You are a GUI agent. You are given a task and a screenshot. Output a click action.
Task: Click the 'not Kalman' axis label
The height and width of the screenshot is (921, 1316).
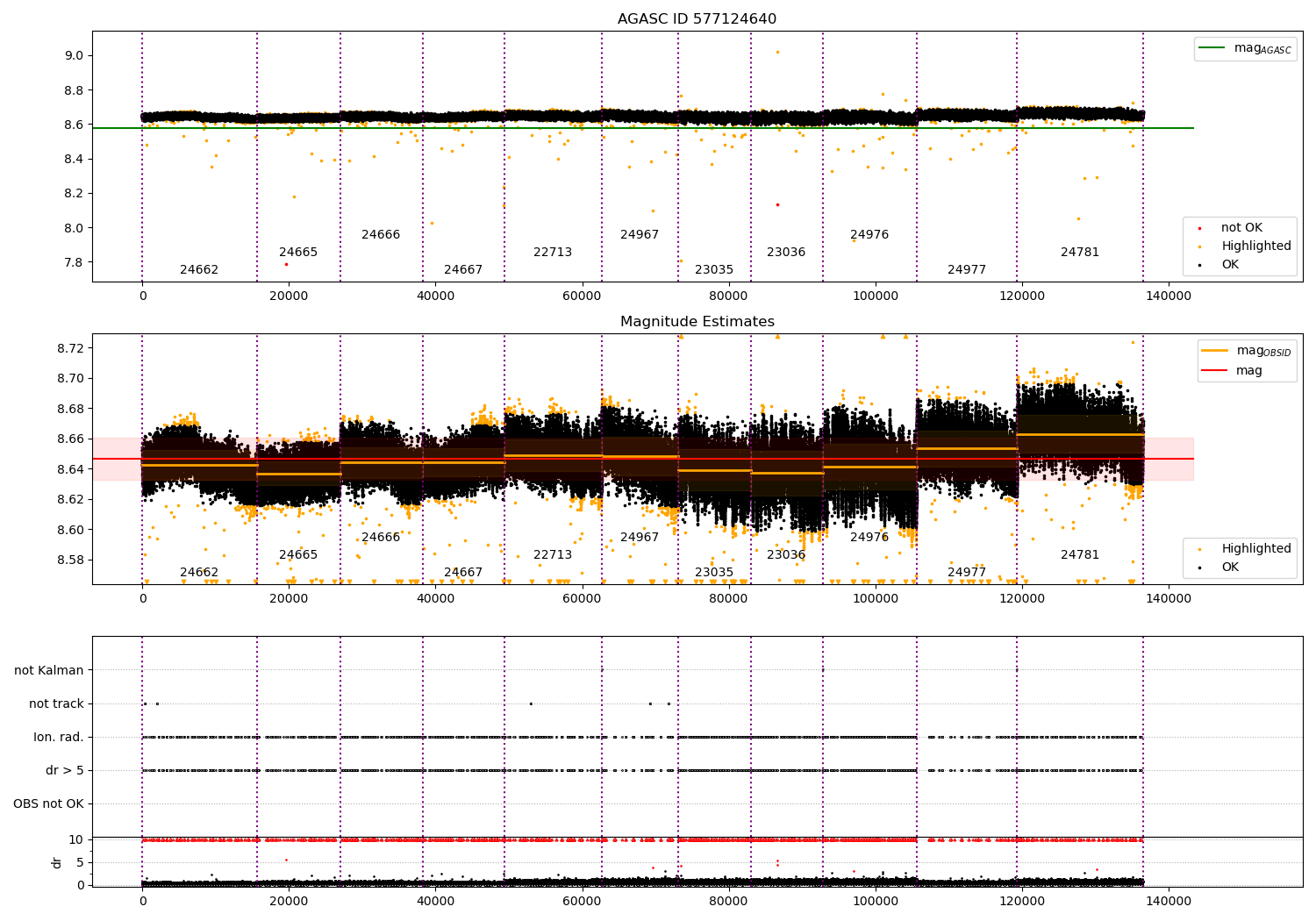49,671
